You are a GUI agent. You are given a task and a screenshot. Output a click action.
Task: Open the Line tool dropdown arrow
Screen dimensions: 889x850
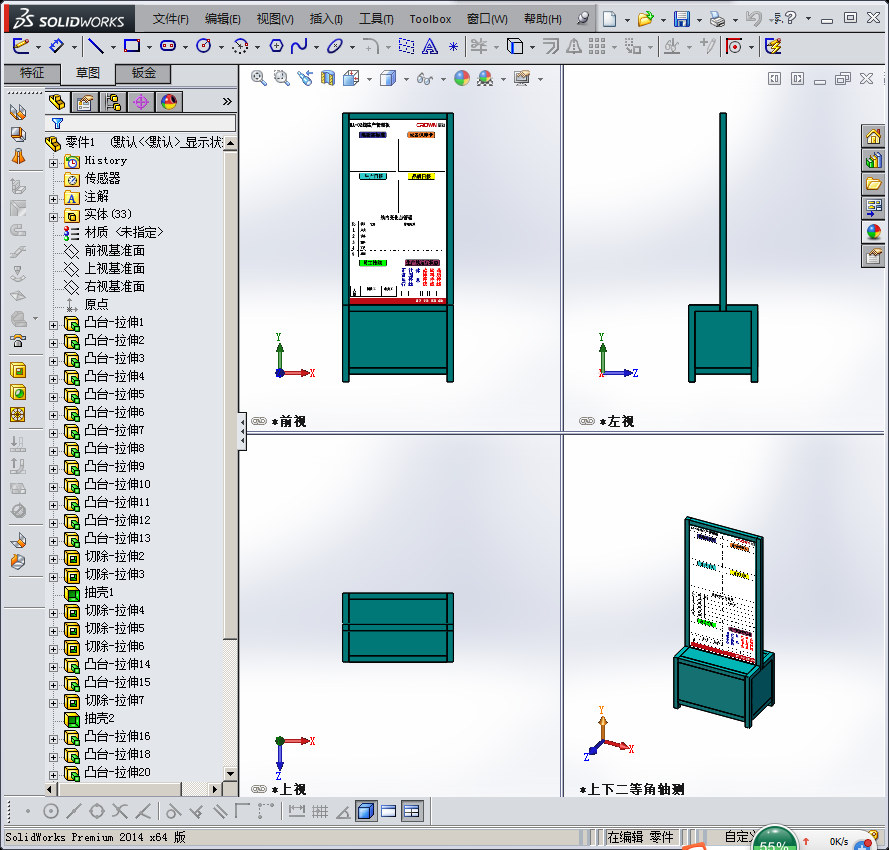(113, 47)
